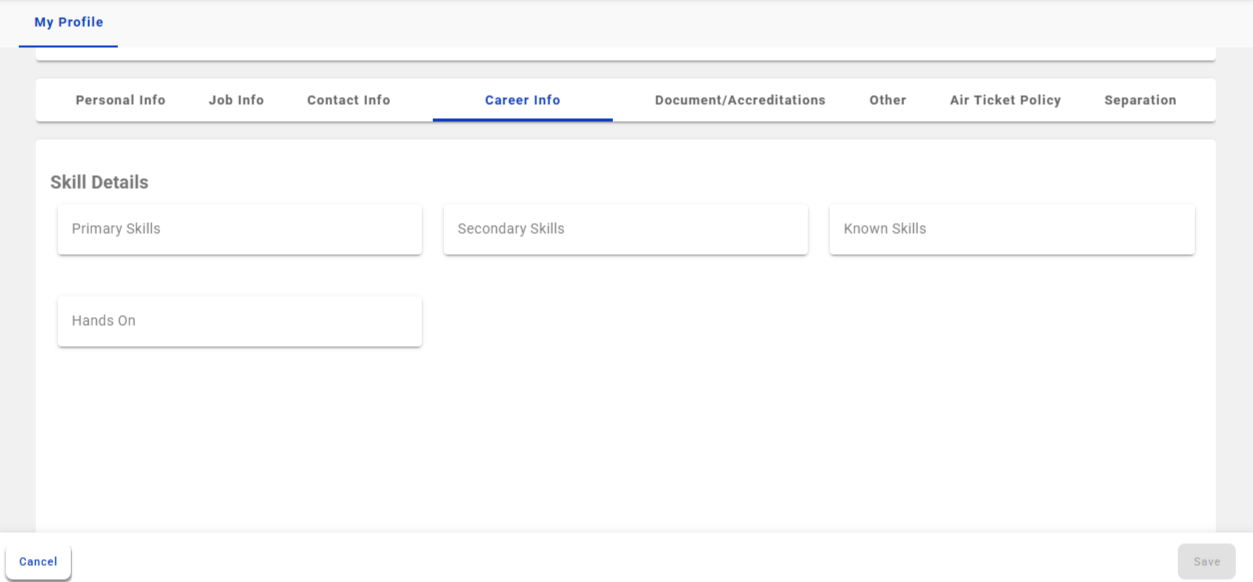Open the My Profile tab
Screen dimensions: 1253x582
pyautogui.click(x=68, y=22)
